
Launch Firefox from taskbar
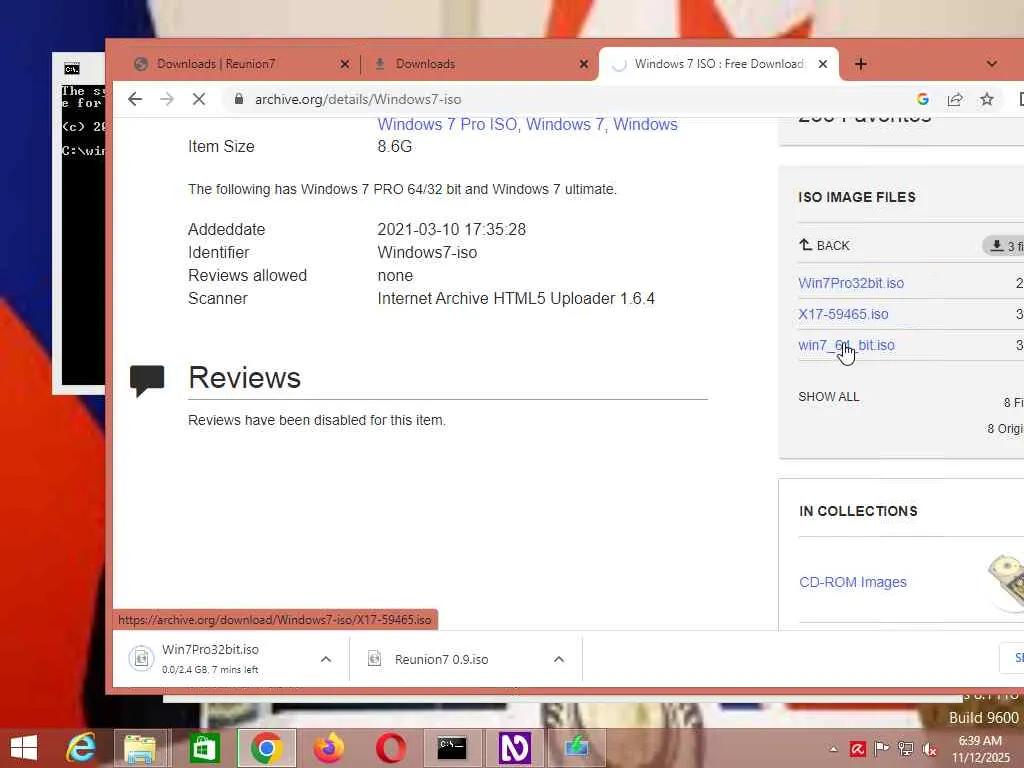click(328, 748)
